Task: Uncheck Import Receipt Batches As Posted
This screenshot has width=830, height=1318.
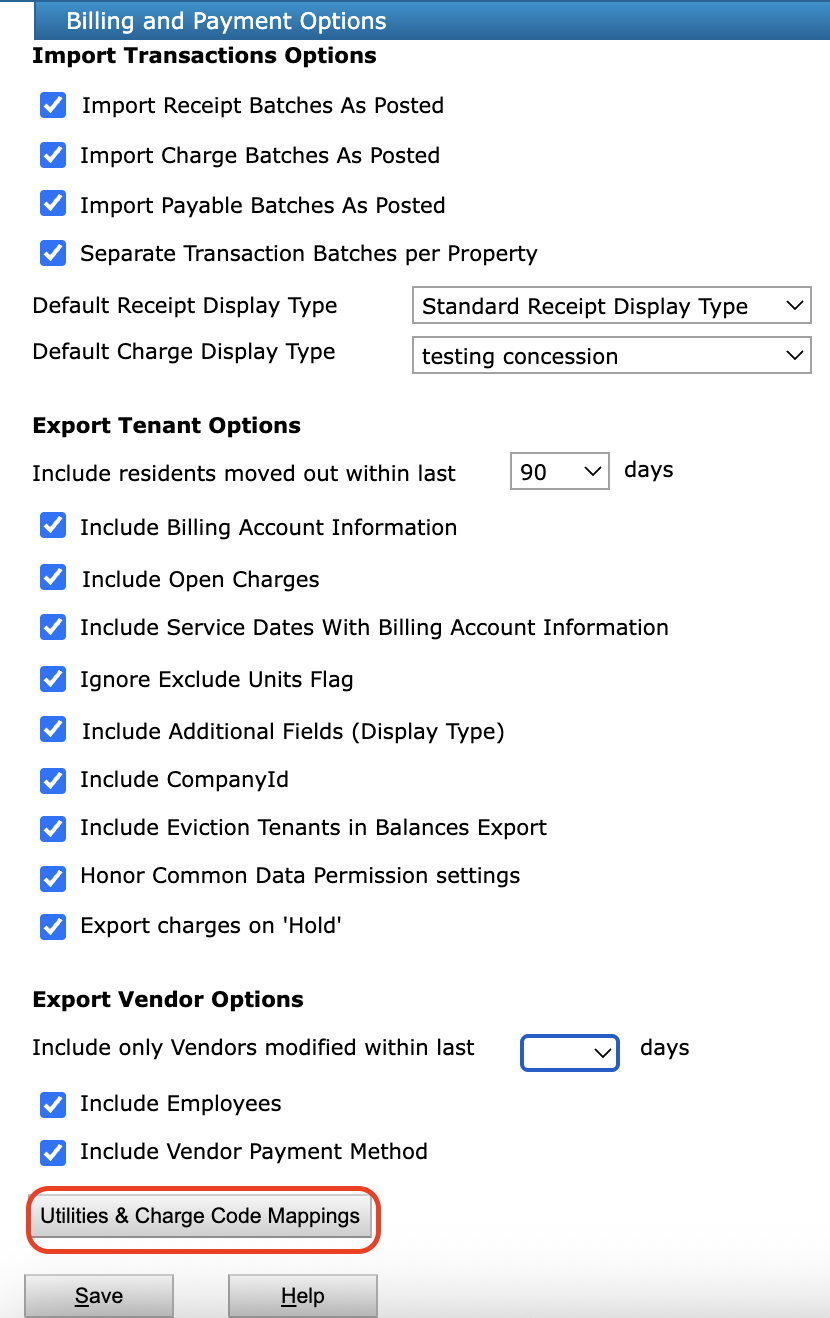Action: pos(53,105)
